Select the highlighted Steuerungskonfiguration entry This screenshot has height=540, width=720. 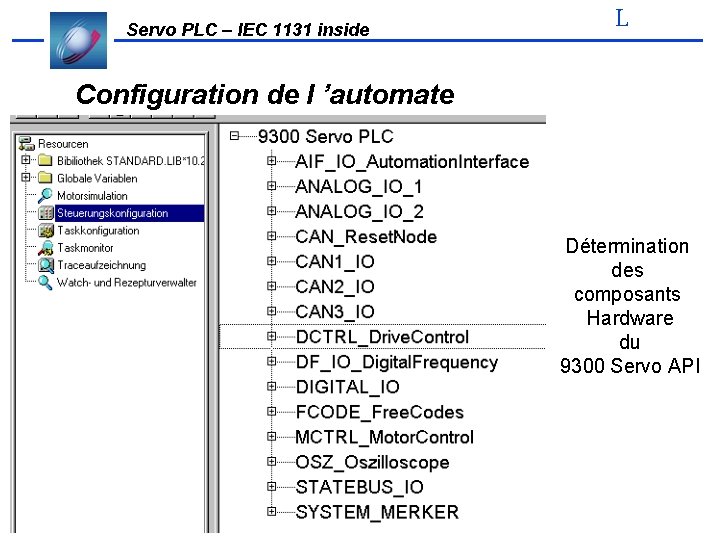tap(129, 213)
